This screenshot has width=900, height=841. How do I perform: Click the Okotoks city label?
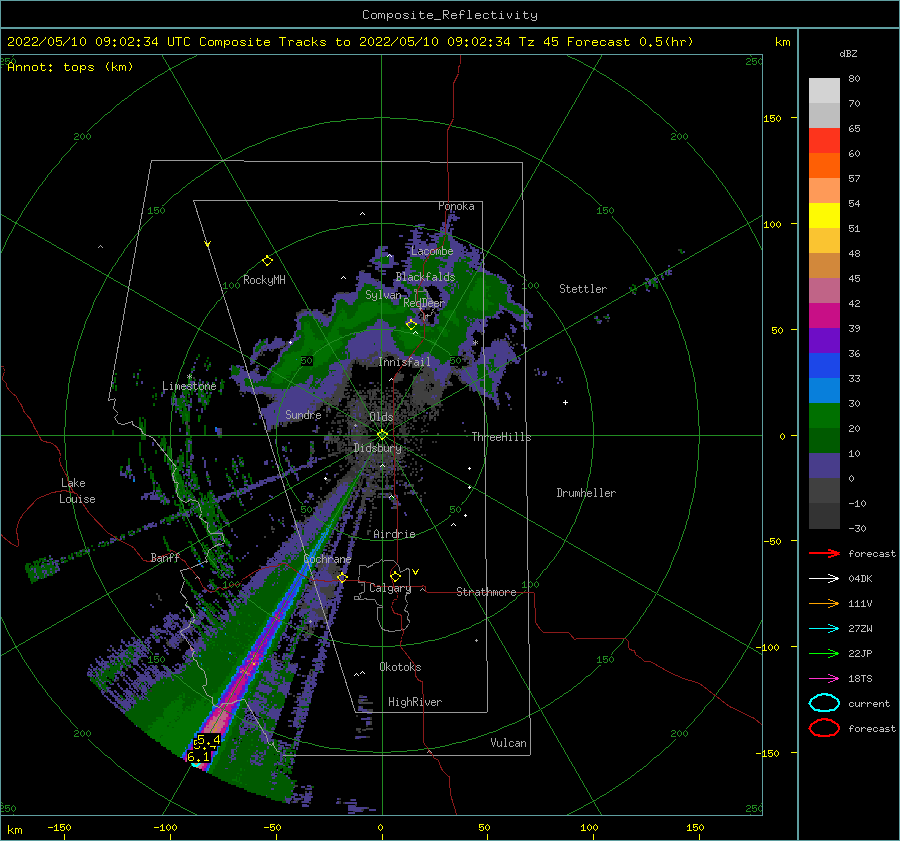click(400, 667)
